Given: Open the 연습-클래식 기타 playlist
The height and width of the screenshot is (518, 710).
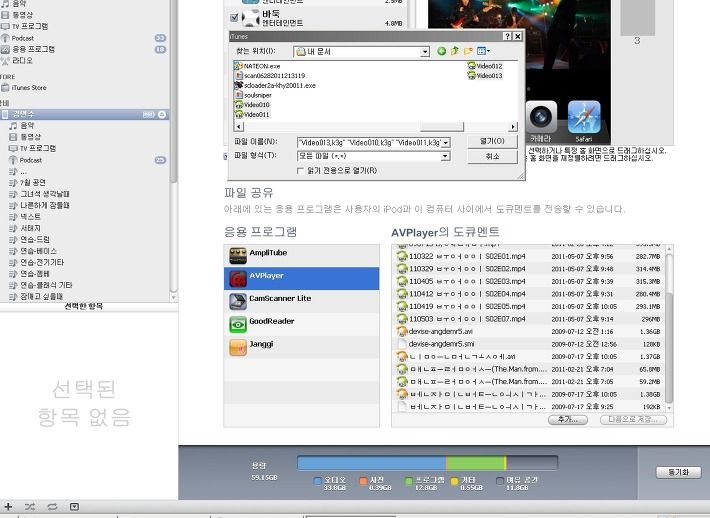Looking at the screenshot, I should click(41, 285).
